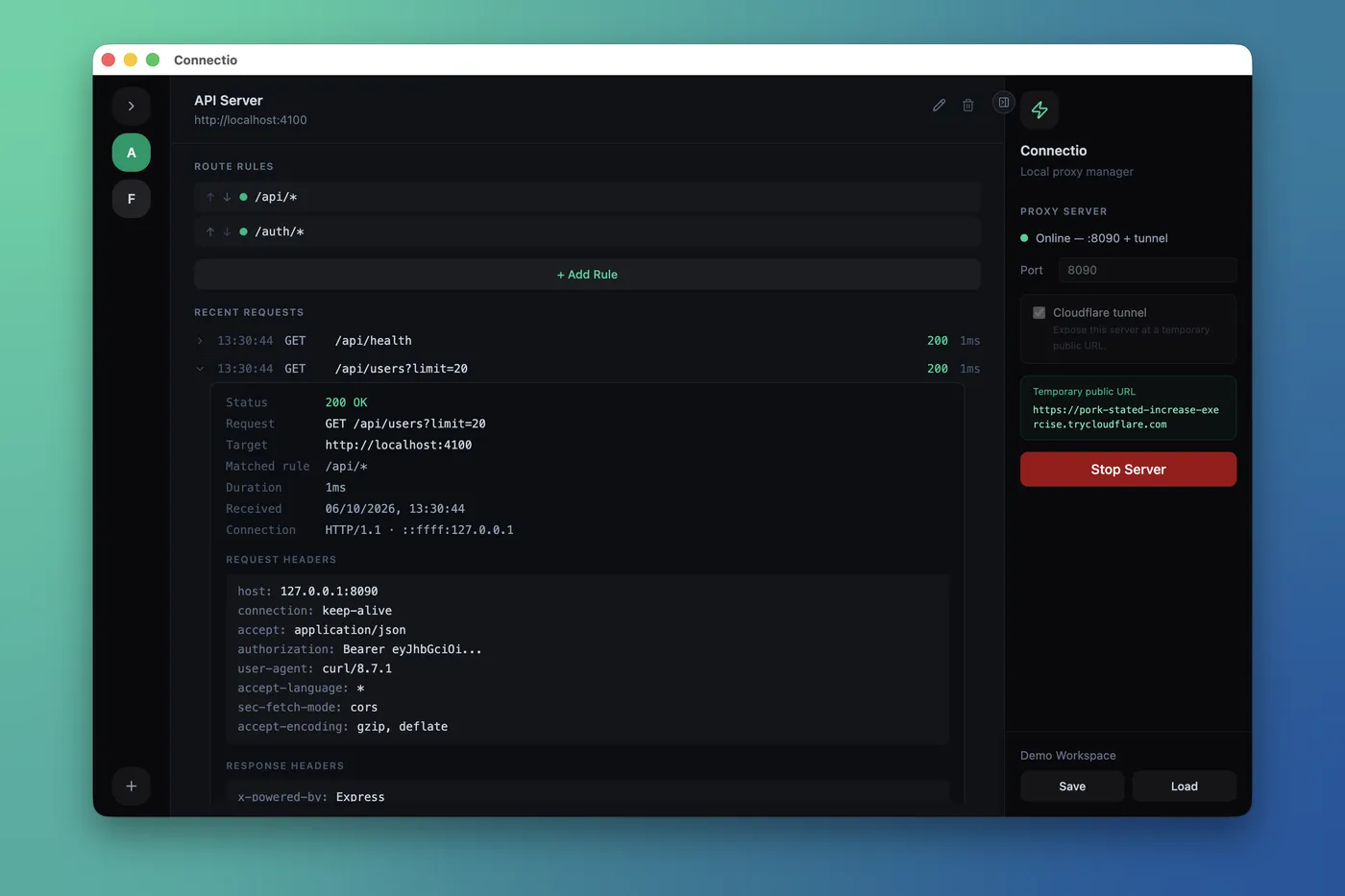The image size is (1345, 896).
Task: Delete API Server using the trash icon
Action: click(967, 106)
